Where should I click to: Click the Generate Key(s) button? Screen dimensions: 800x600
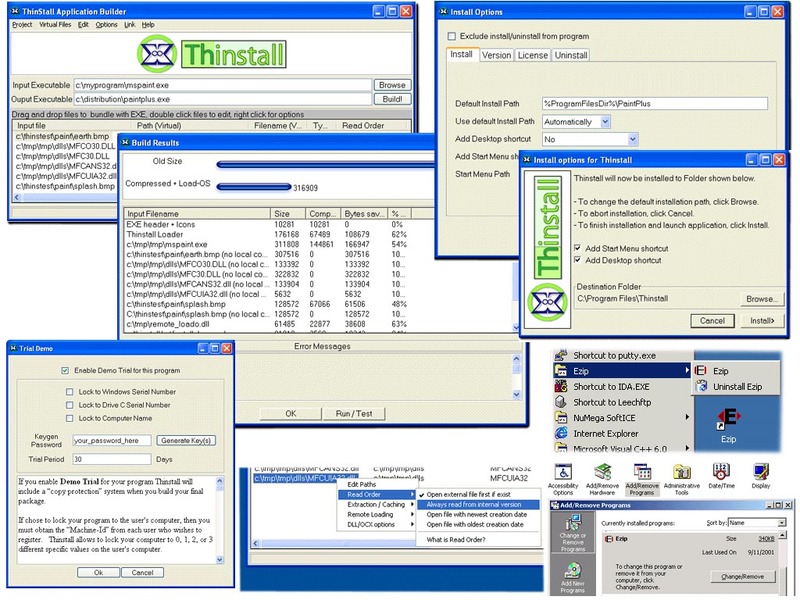tap(186, 440)
